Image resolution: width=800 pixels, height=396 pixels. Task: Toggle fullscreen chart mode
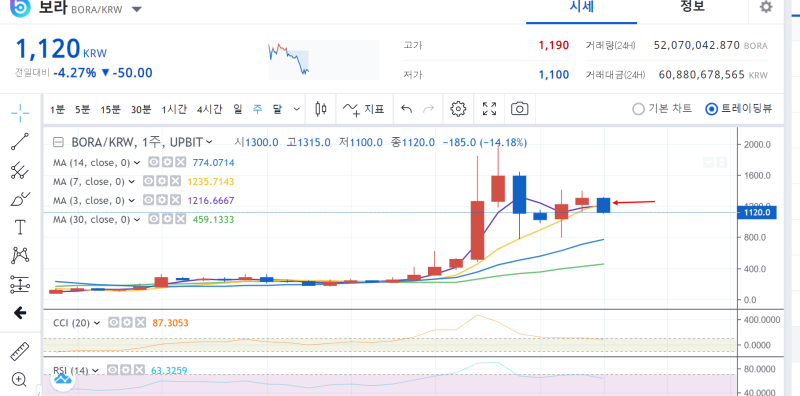489,109
